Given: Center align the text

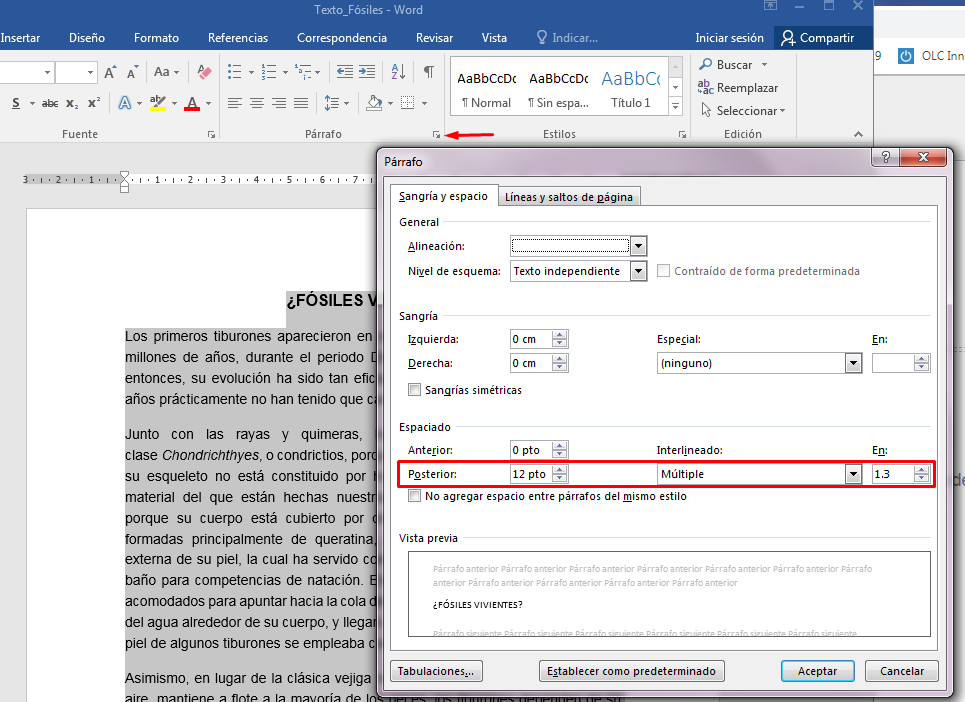Looking at the screenshot, I should (257, 103).
